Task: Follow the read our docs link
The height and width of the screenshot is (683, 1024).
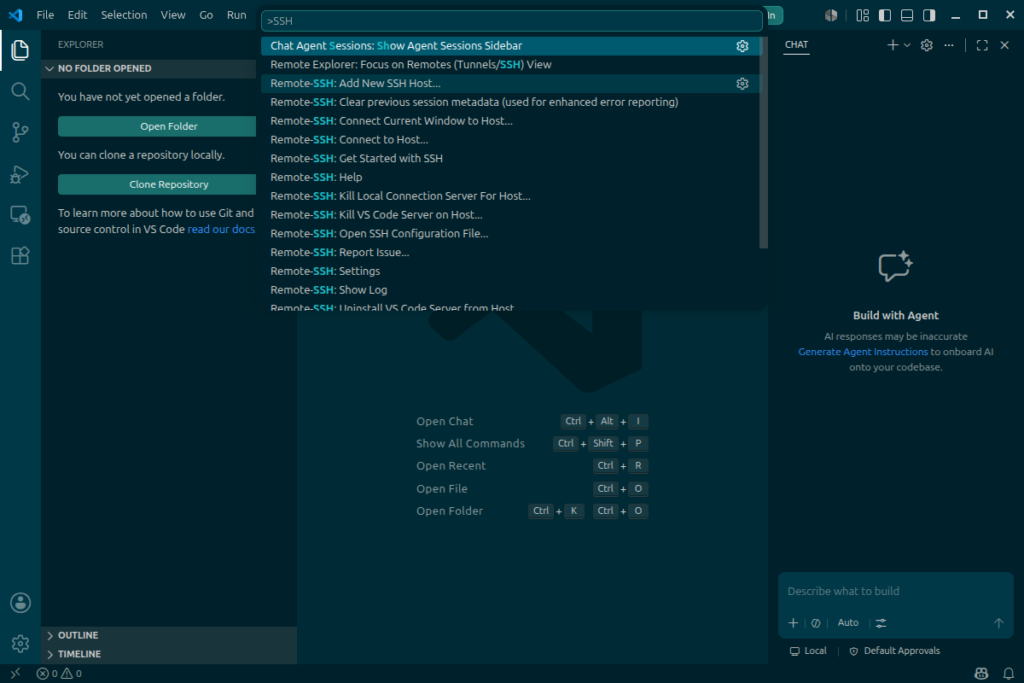Action: click(x=221, y=229)
